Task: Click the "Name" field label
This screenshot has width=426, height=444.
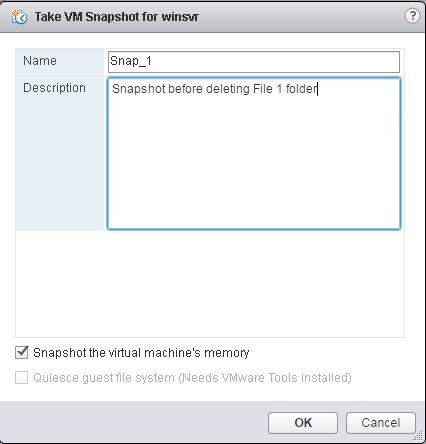Action: (40, 61)
